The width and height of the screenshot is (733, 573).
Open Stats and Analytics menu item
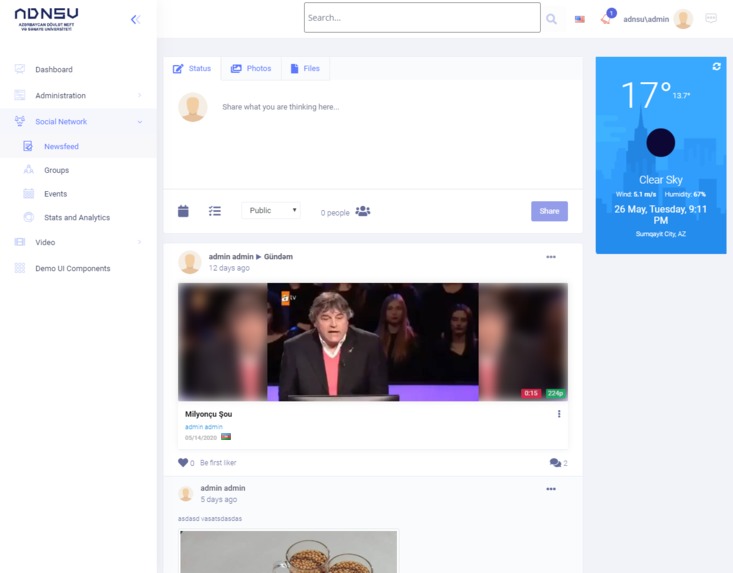[78, 217]
